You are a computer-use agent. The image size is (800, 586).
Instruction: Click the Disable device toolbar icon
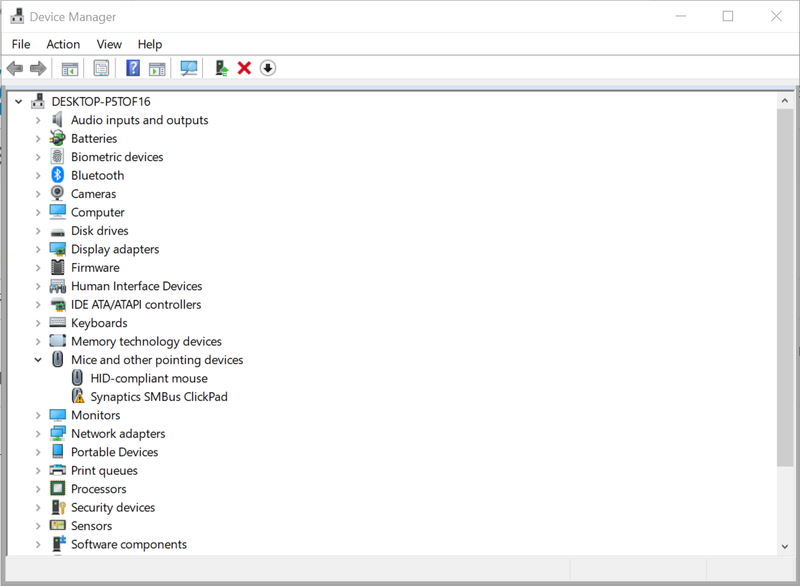[267, 68]
